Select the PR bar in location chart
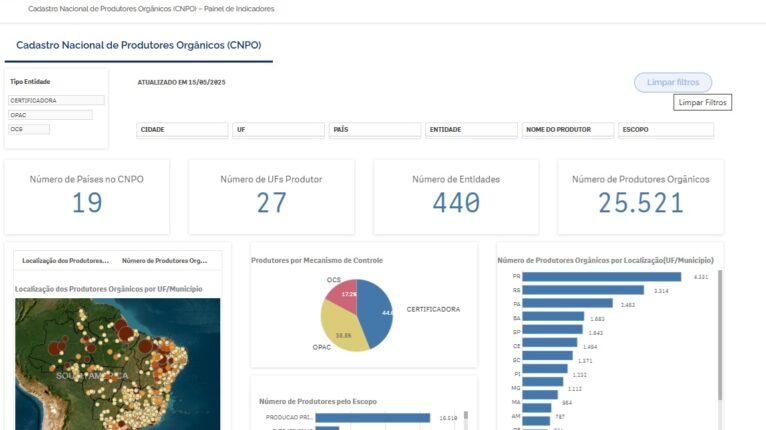 tap(602, 277)
